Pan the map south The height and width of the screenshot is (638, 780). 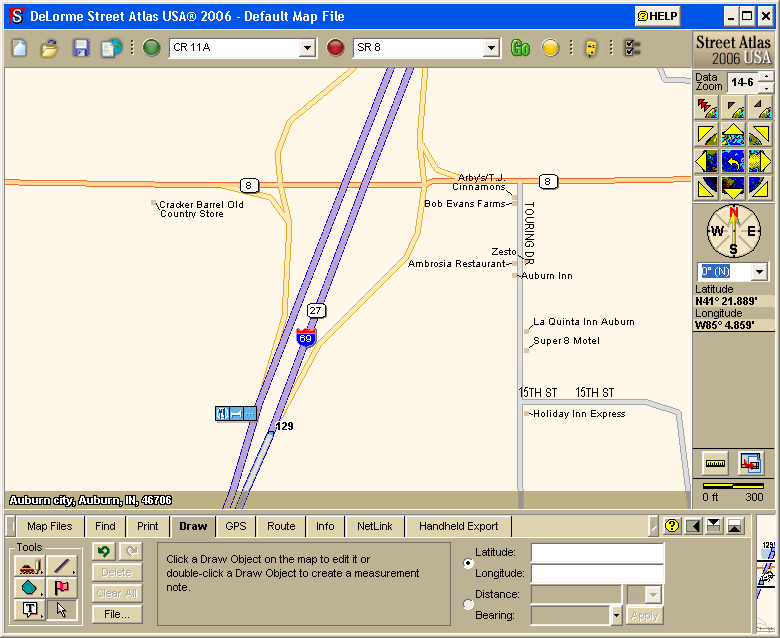click(733, 188)
